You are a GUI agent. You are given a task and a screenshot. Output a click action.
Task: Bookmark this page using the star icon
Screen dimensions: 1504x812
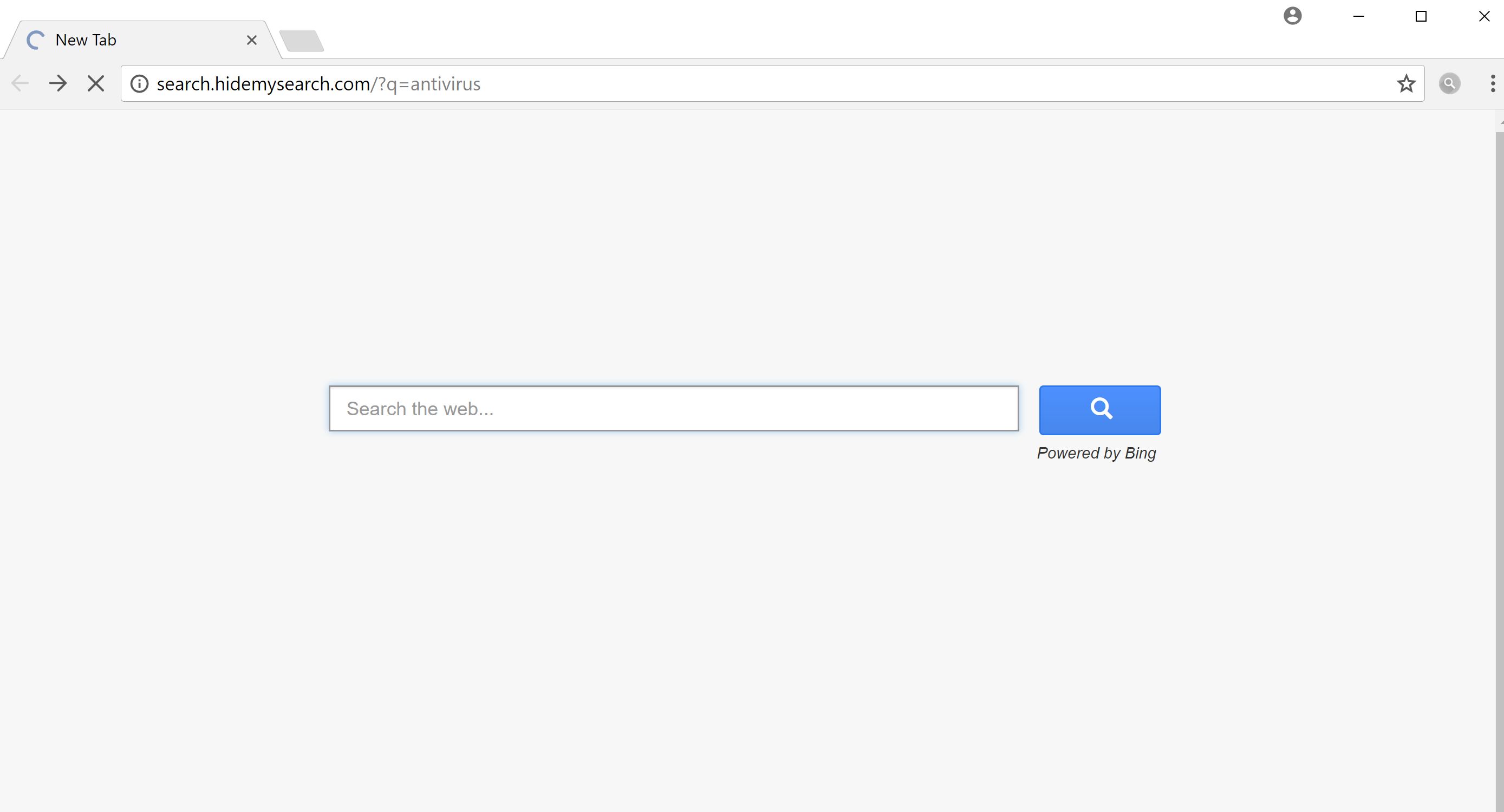tap(1407, 83)
